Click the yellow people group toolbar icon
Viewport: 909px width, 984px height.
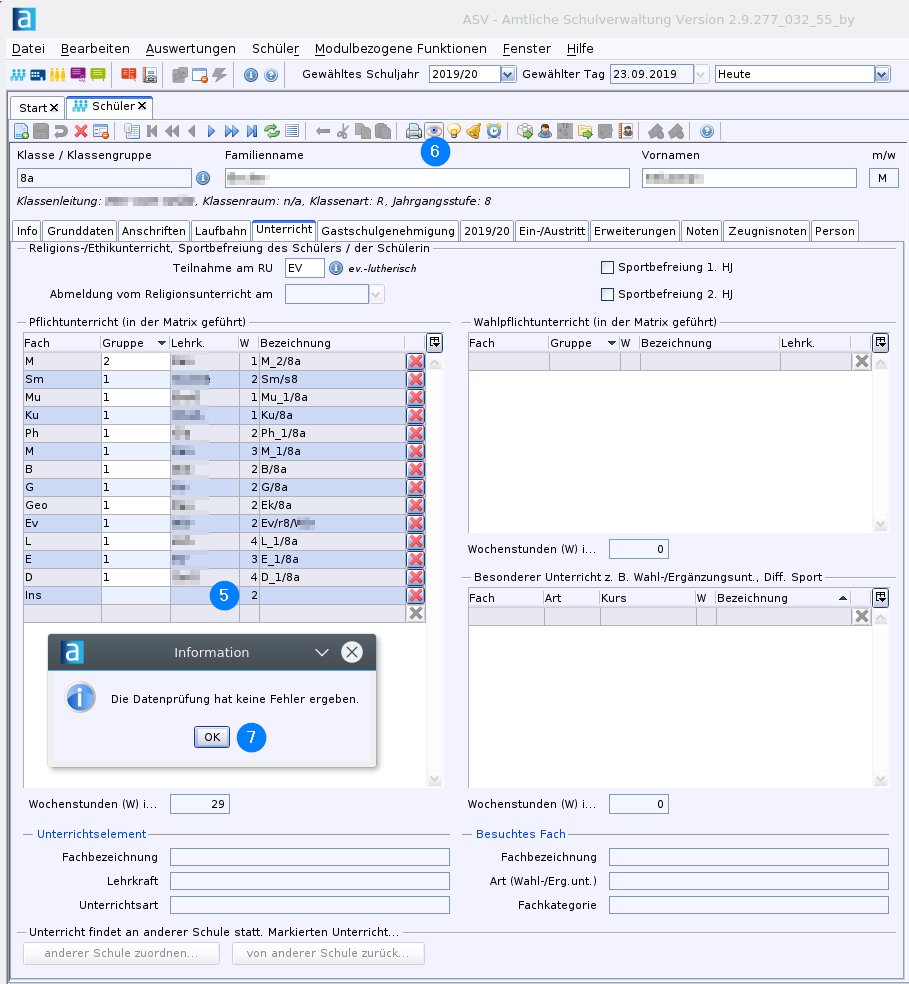(58, 75)
